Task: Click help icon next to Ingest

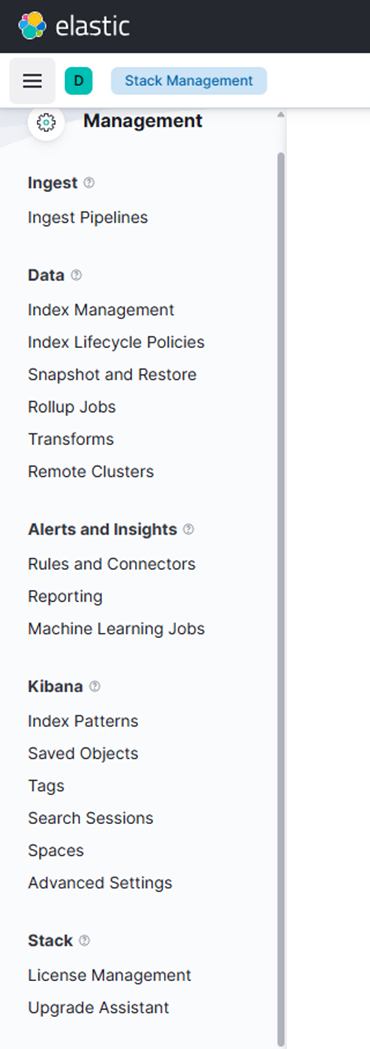Action: (x=89, y=183)
